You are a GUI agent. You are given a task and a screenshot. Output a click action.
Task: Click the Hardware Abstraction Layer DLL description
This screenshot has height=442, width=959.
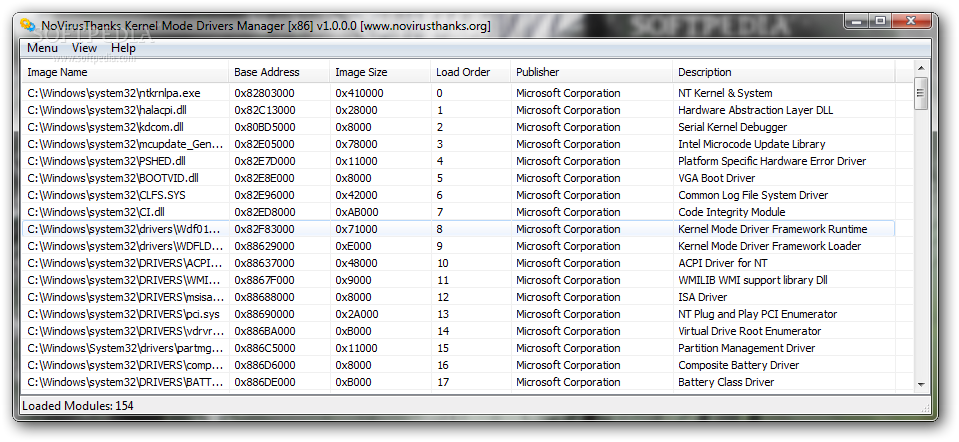[x=756, y=111]
